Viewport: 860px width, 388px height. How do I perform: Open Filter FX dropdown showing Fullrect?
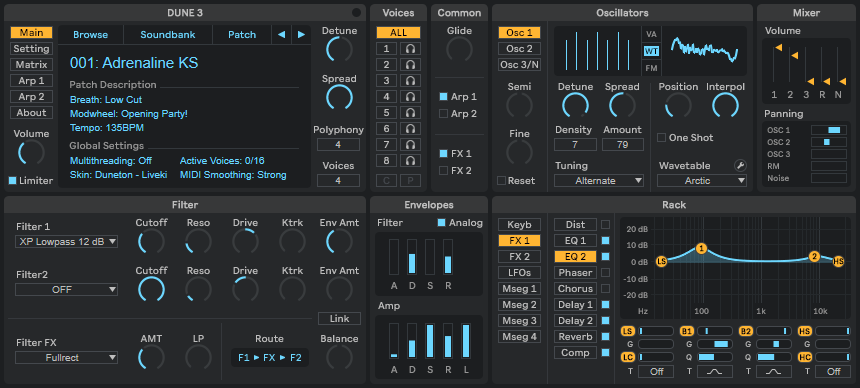pyautogui.click(x=66, y=358)
